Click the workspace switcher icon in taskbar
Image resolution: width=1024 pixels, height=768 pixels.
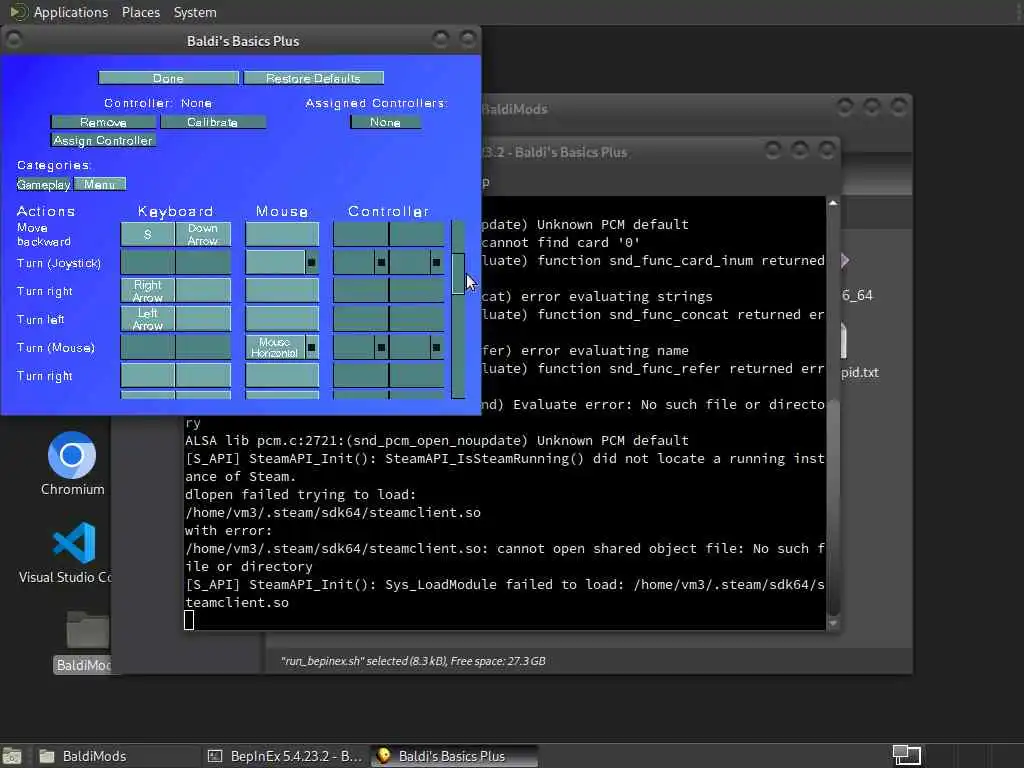coord(906,756)
